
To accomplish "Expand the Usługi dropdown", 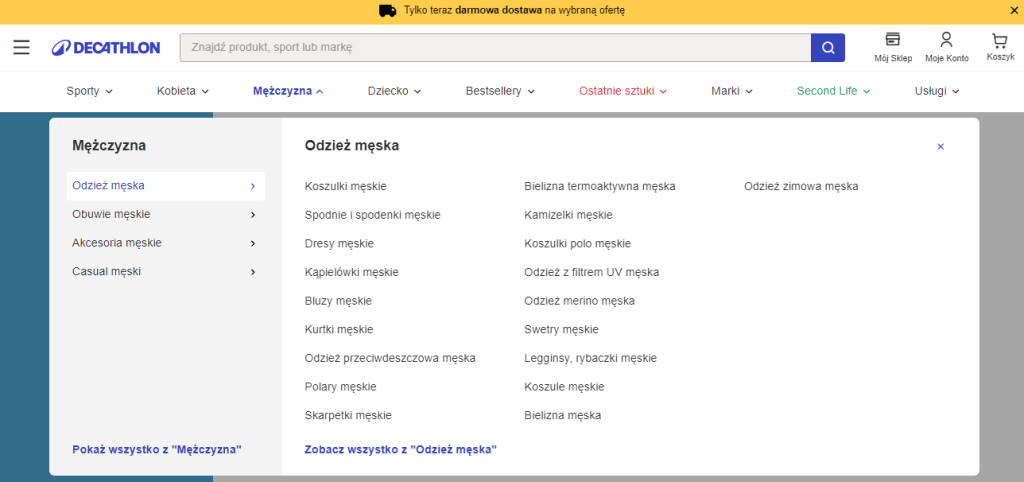I will click(937, 91).
